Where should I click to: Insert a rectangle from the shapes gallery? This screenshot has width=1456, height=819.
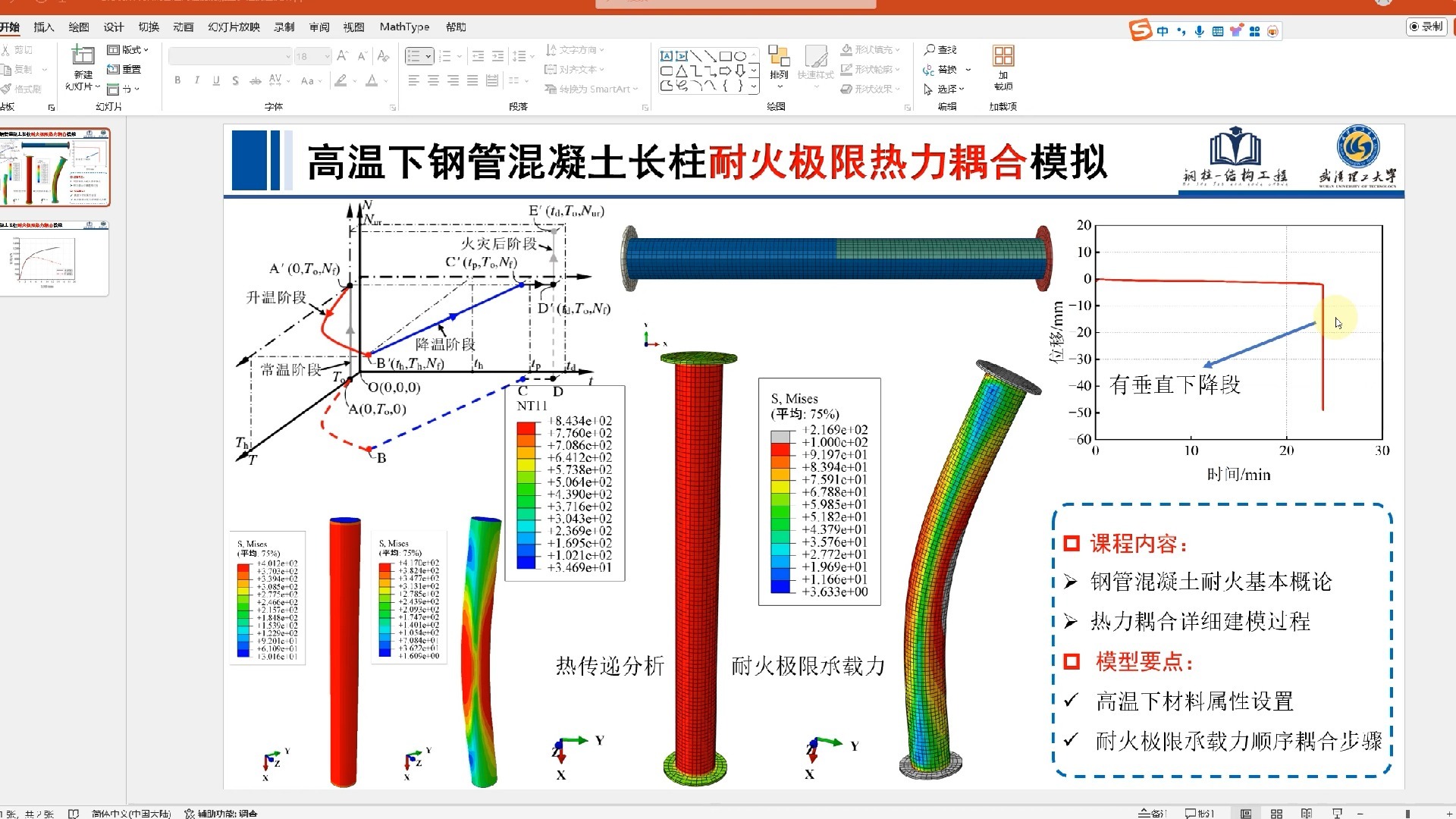tap(726, 56)
